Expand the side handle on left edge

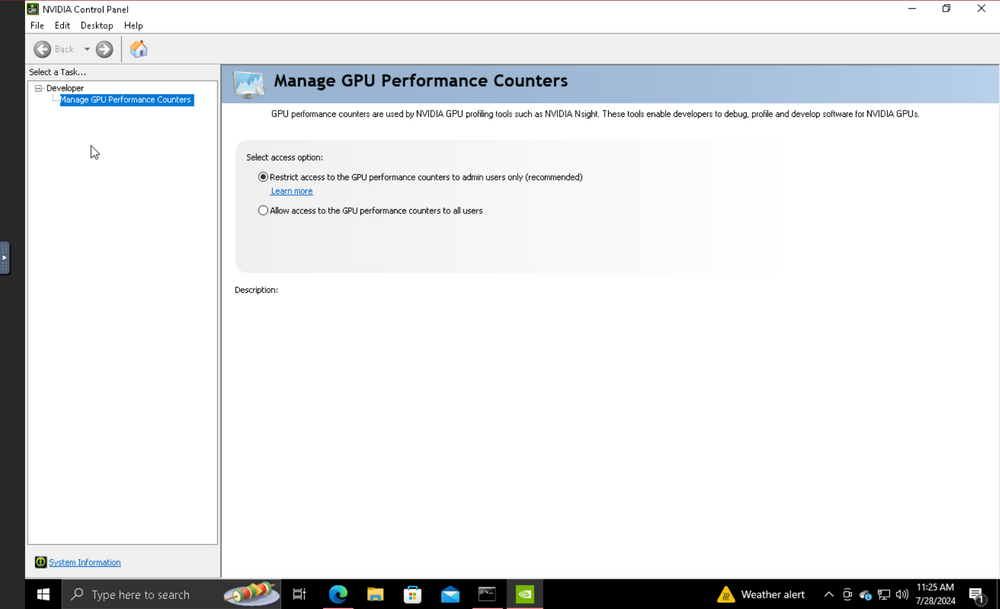(4, 258)
